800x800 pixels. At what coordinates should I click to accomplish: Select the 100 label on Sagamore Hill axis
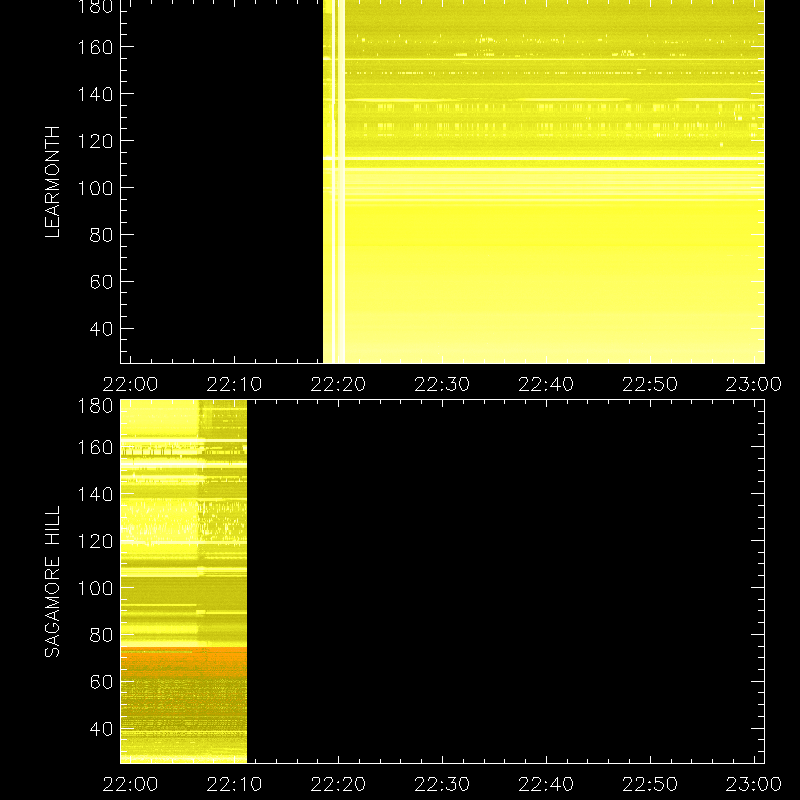[x=95, y=588]
